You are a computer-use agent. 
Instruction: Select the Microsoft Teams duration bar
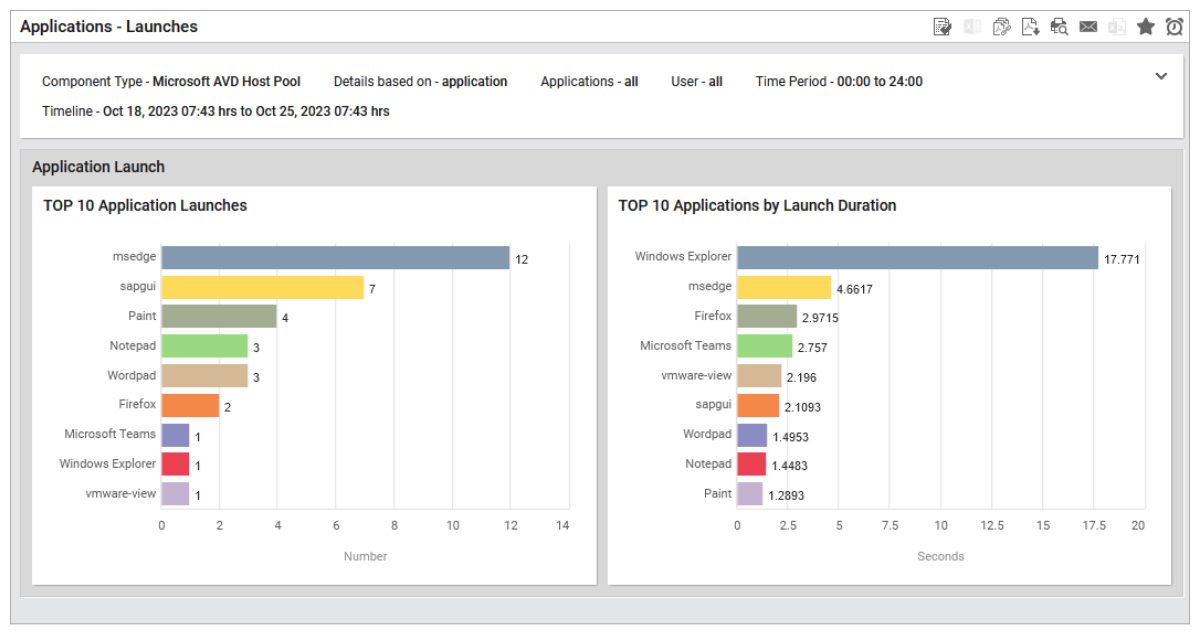pos(765,347)
